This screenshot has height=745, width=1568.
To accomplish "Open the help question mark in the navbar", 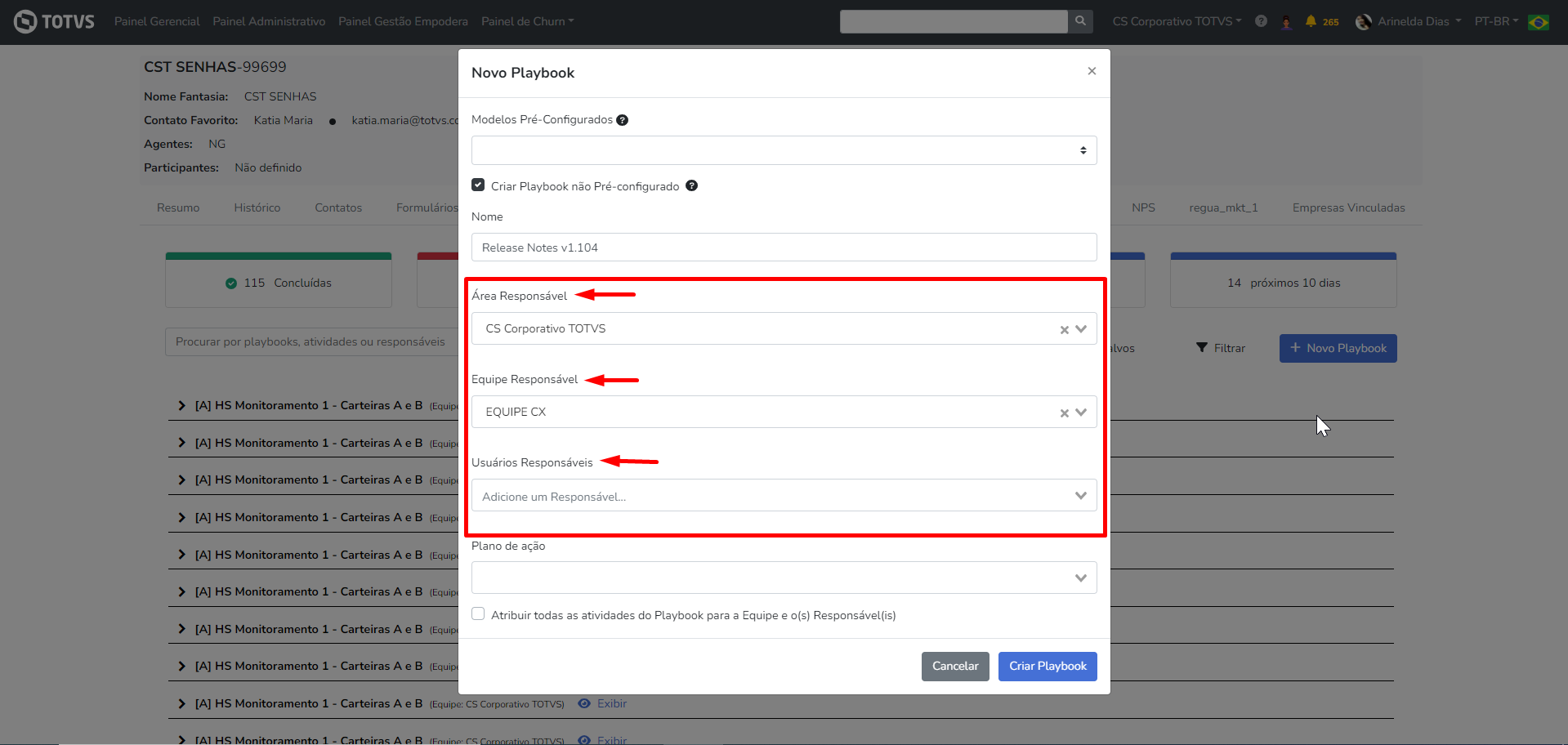I will [x=1261, y=21].
